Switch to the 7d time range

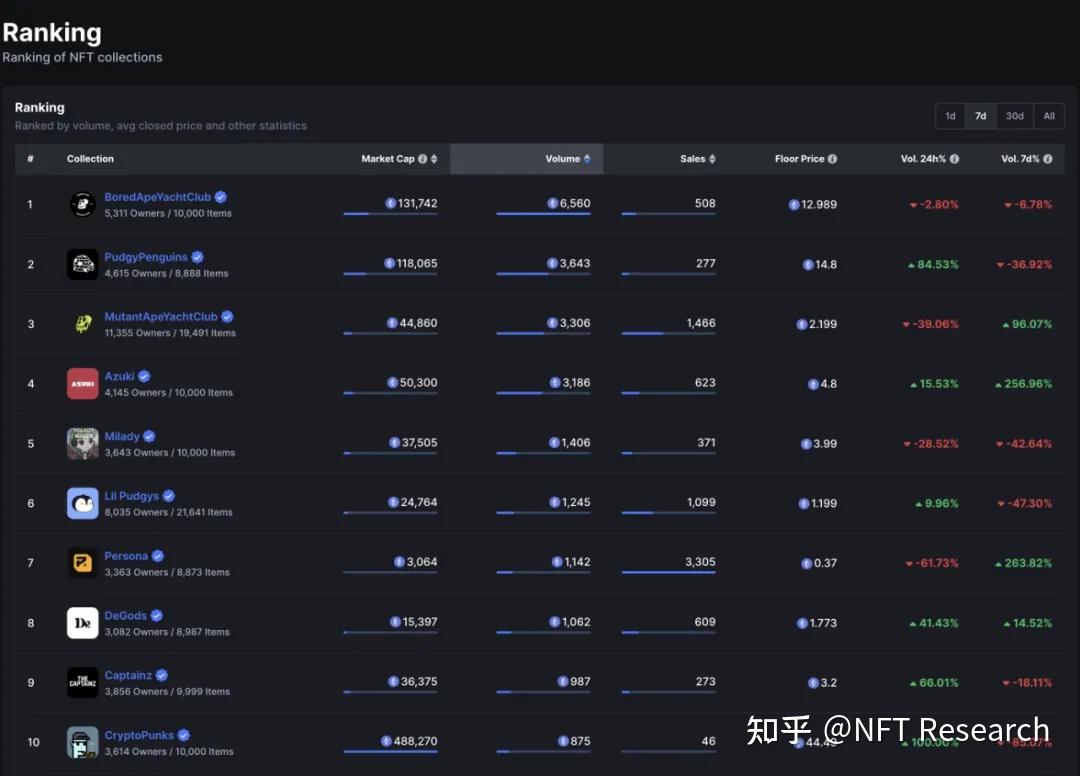click(981, 116)
